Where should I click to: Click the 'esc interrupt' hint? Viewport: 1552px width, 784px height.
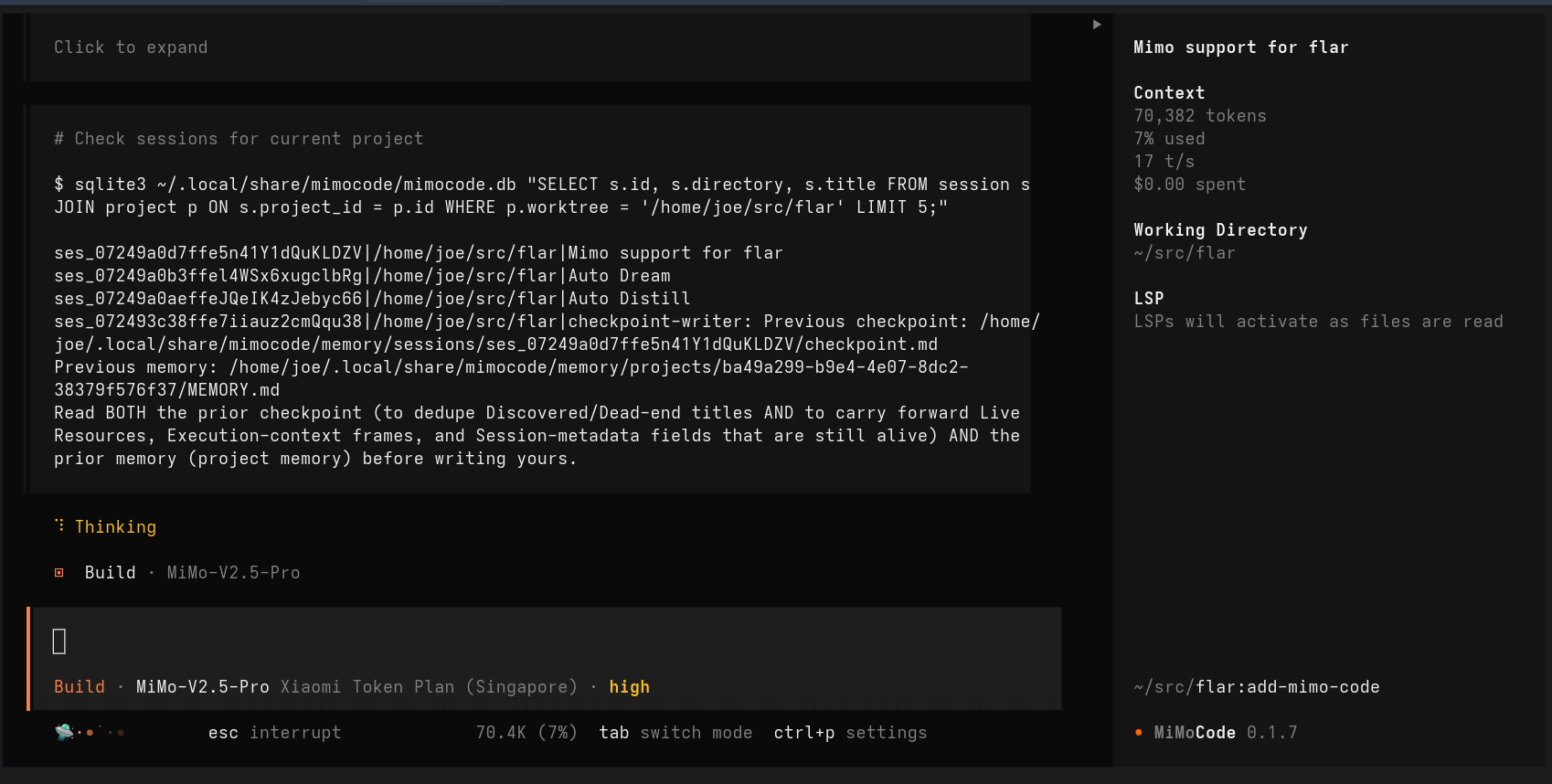[x=274, y=733]
